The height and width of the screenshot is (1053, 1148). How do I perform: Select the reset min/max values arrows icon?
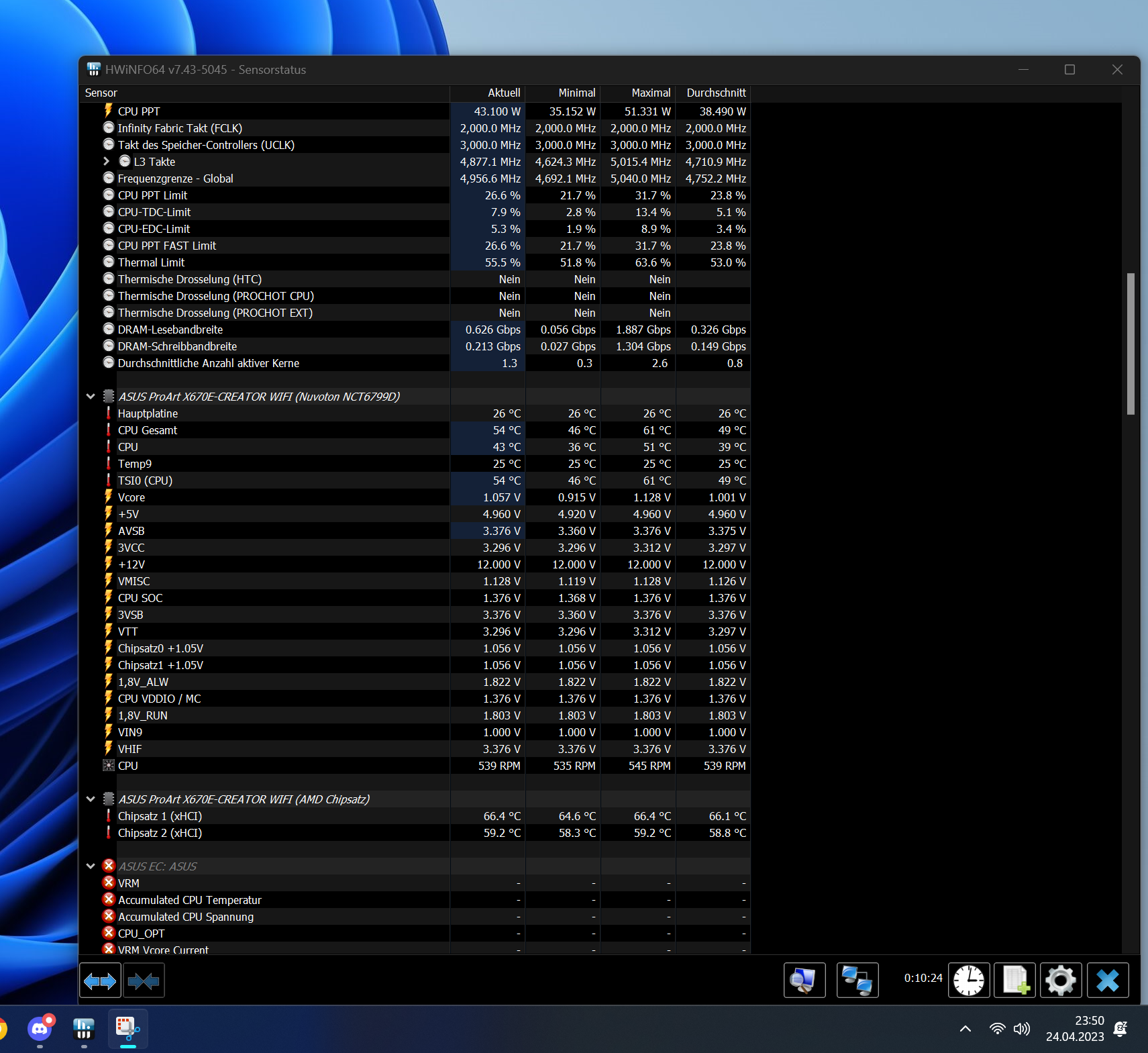pyautogui.click(x=100, y=980)
